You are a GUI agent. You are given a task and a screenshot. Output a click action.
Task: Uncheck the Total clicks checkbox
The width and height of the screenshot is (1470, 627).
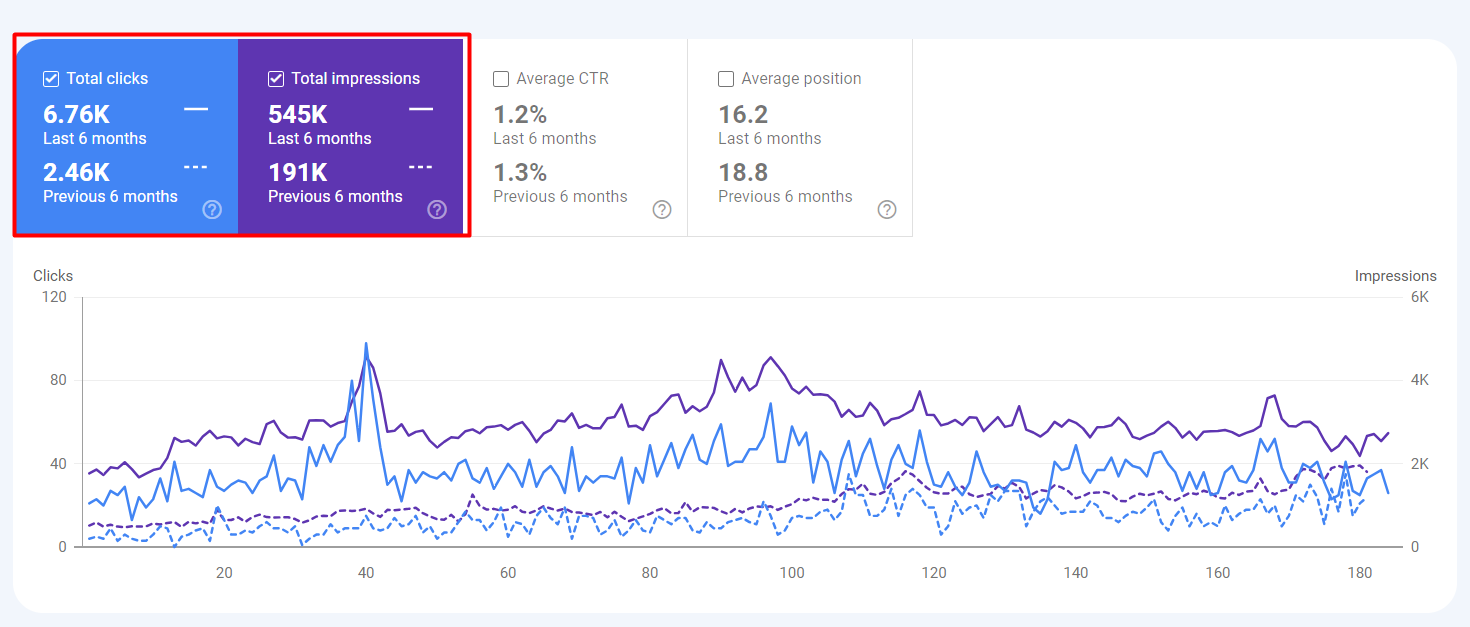(x=51, y=79)
